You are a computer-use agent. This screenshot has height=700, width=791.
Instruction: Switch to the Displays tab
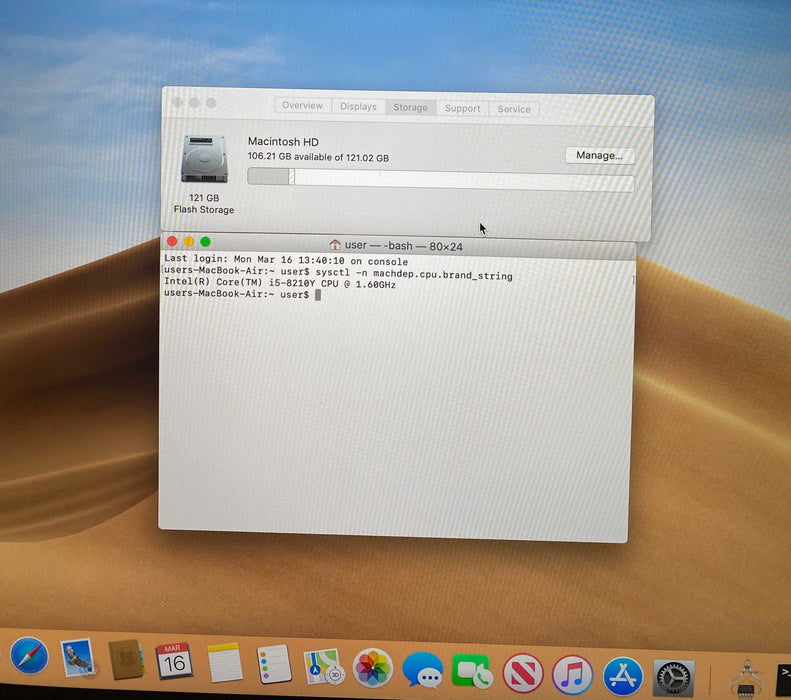point(358,106)
